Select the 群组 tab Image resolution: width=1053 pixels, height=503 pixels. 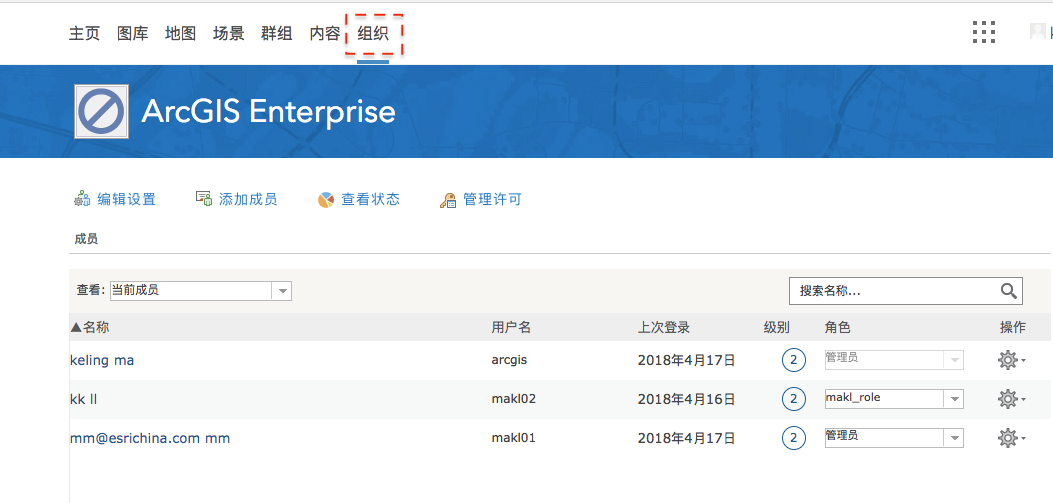[x=277, y=33]
